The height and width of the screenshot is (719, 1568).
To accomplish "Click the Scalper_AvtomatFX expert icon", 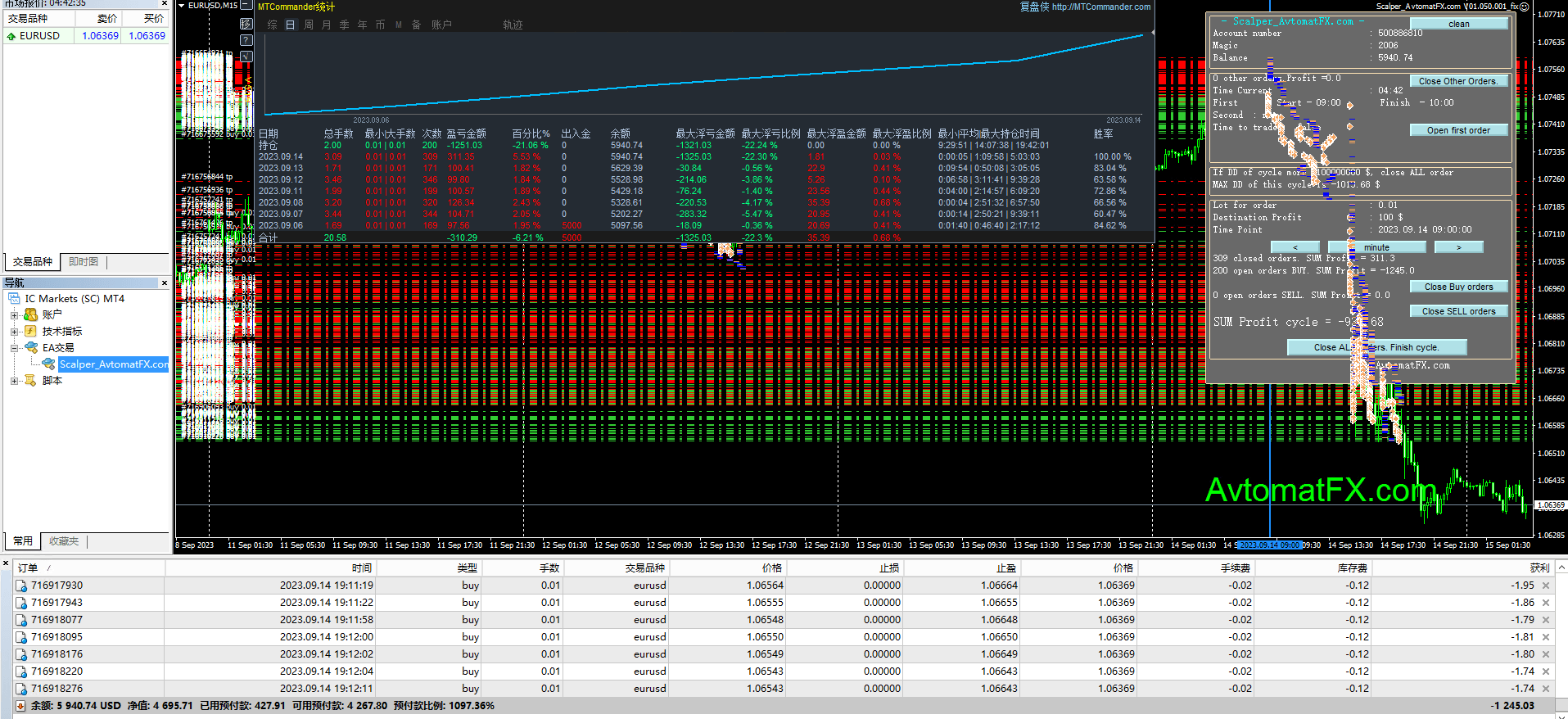I will coord(48,364).
